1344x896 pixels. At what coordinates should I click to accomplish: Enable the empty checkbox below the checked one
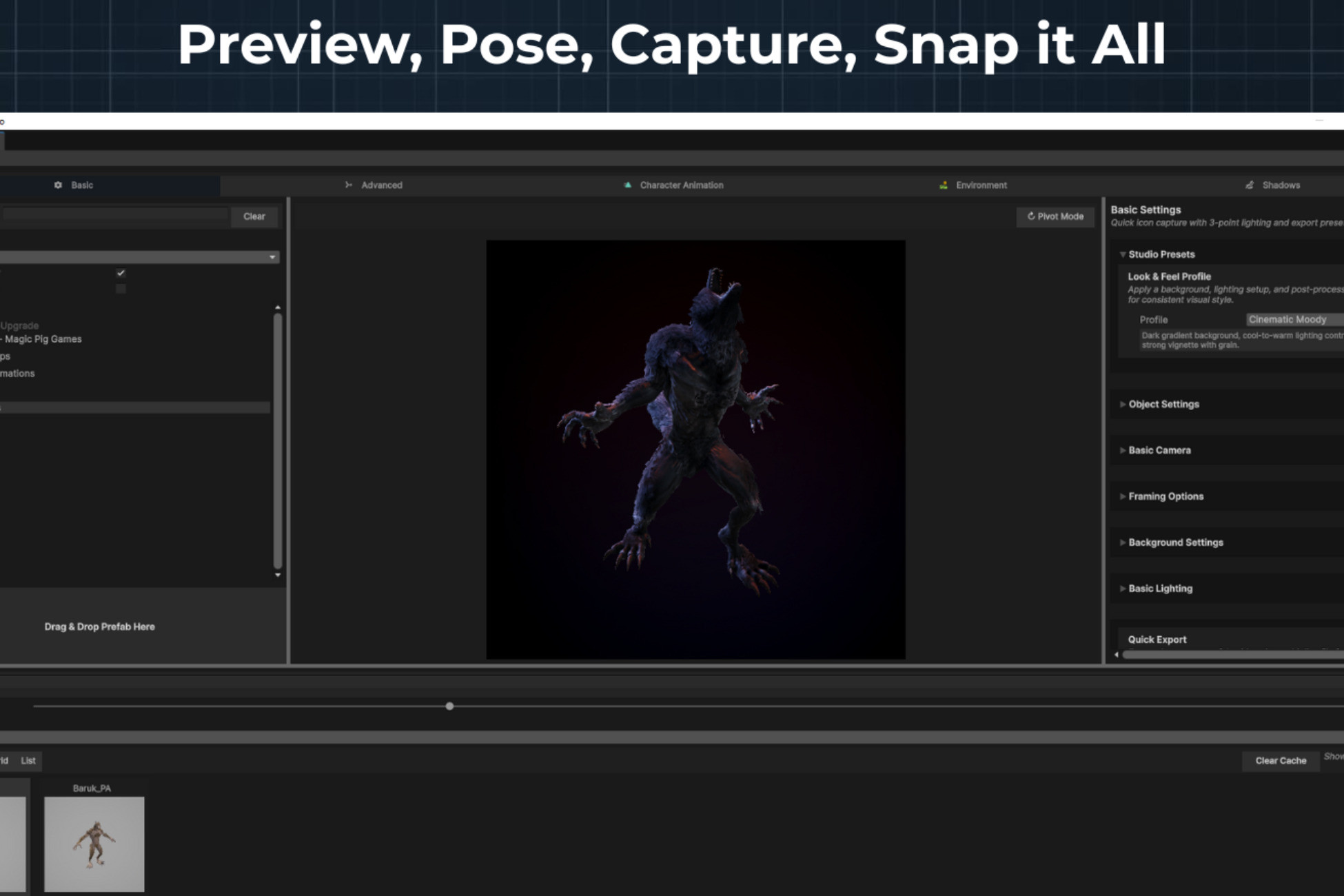coord(121,288)
